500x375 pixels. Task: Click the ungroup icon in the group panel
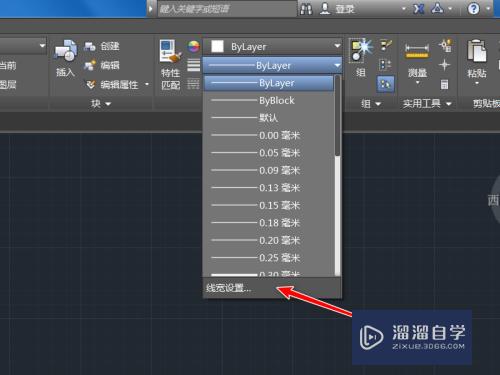(x=385, y=65)
